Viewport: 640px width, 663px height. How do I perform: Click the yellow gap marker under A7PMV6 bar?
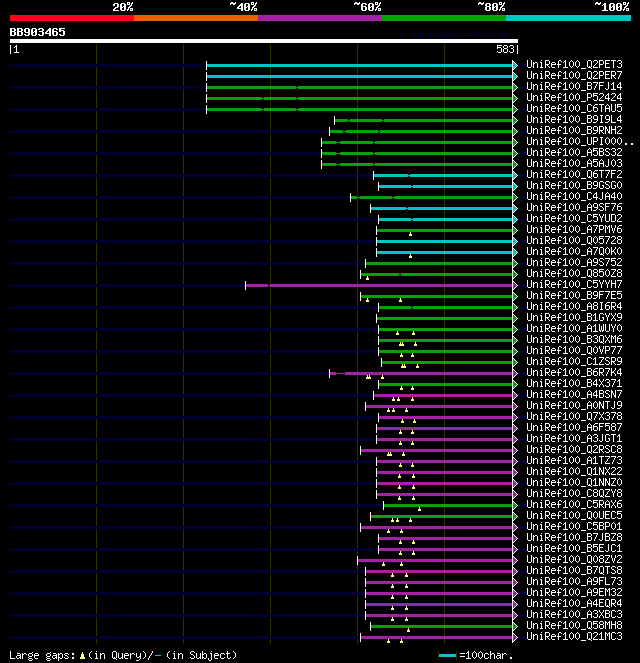[410, 234]
